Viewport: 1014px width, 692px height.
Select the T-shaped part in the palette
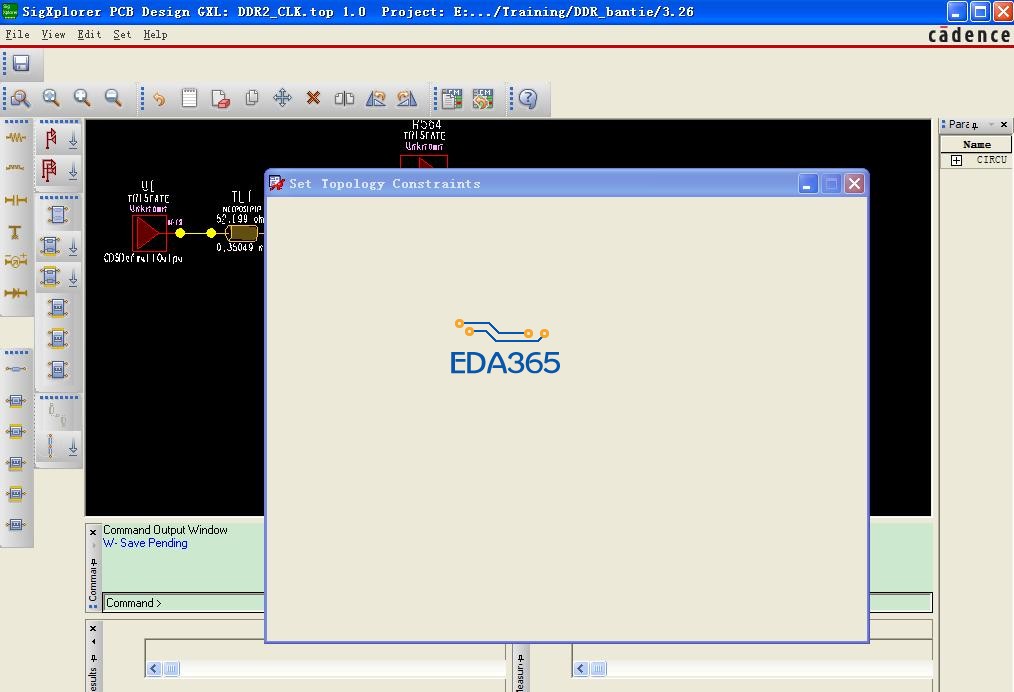[x=15, y=232]
